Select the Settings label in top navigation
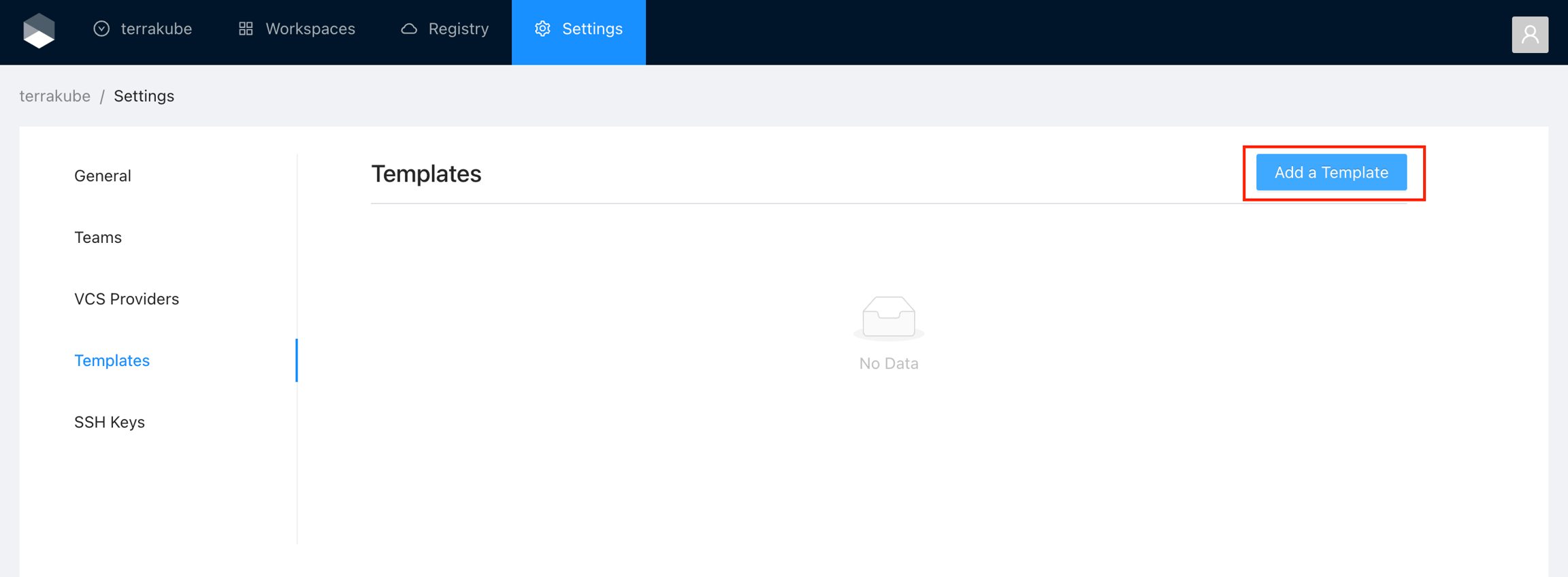 point(592,29)
